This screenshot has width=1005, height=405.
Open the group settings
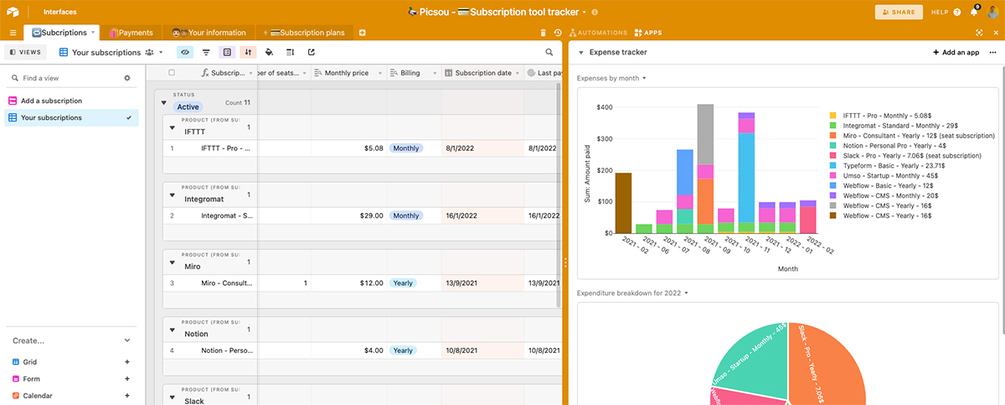click(x=227, y=53)
